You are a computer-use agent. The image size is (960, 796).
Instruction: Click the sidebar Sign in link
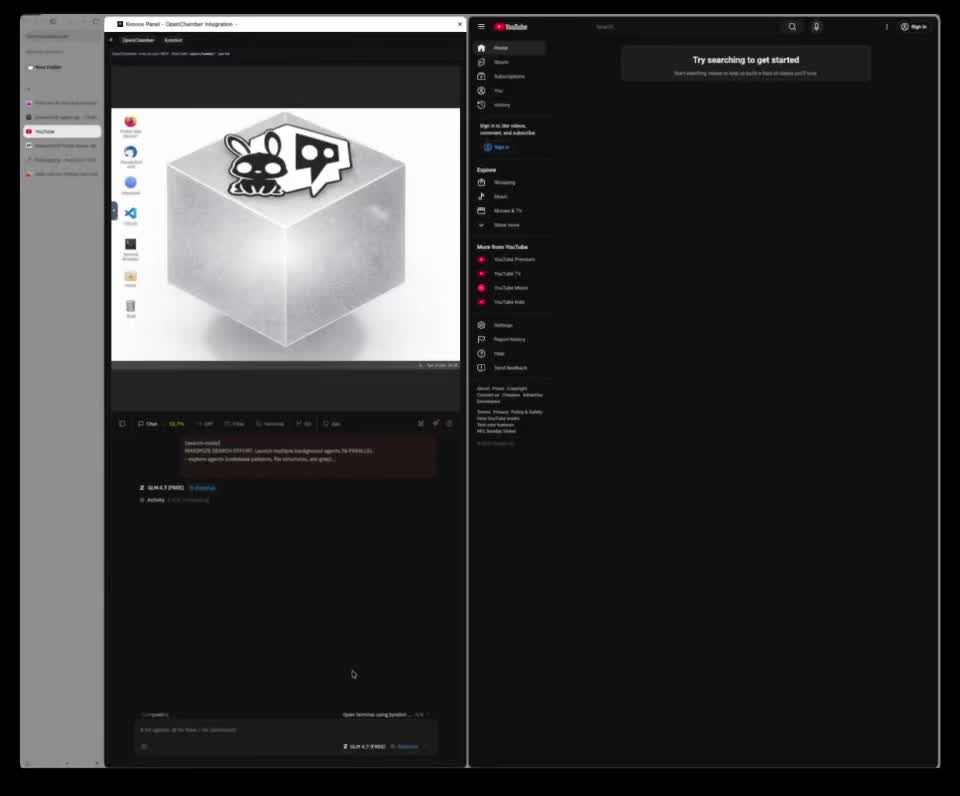497,147
